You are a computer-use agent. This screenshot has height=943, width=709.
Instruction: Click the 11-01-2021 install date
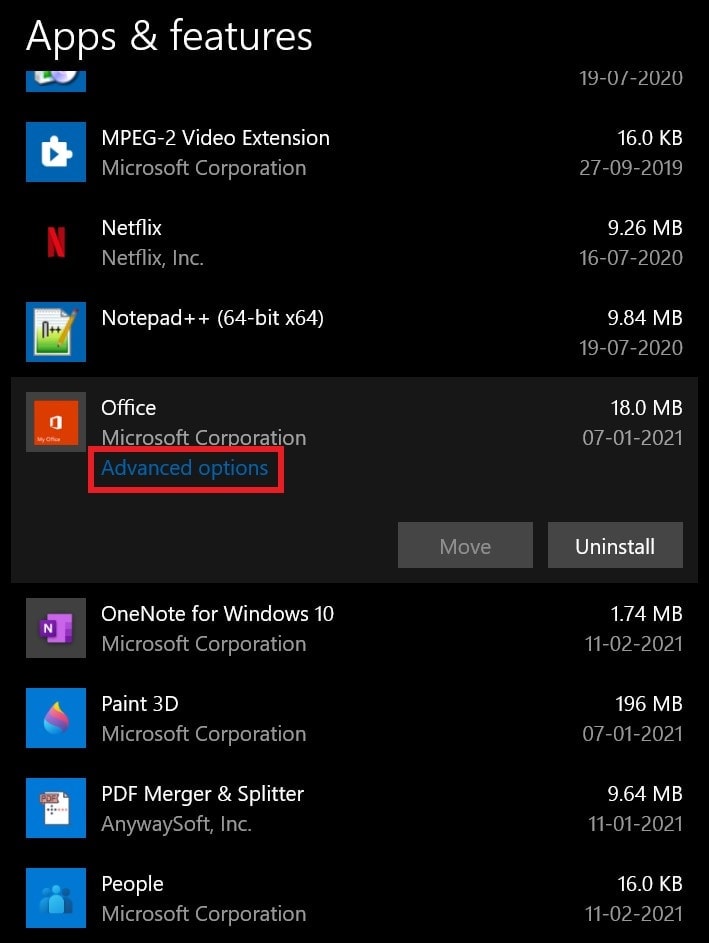pos(635,824)
